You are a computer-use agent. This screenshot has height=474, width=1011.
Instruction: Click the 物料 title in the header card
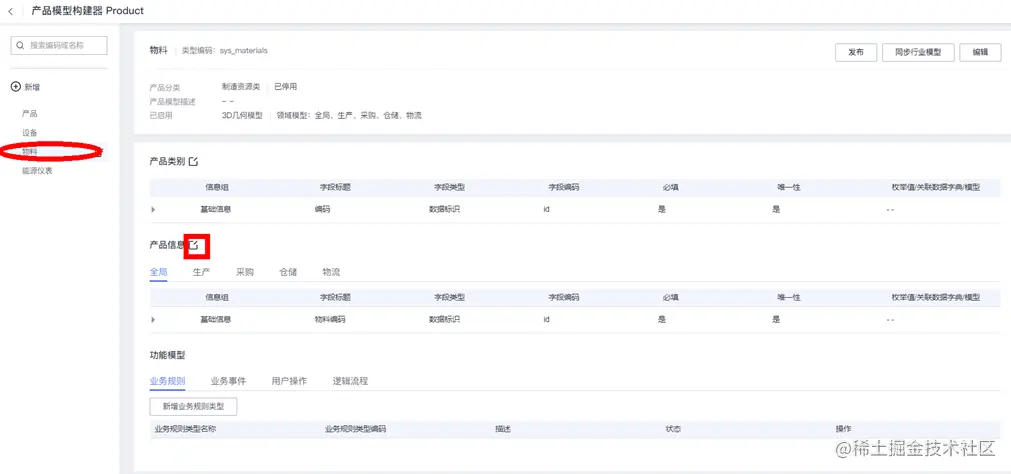click(x=159, y=50)
